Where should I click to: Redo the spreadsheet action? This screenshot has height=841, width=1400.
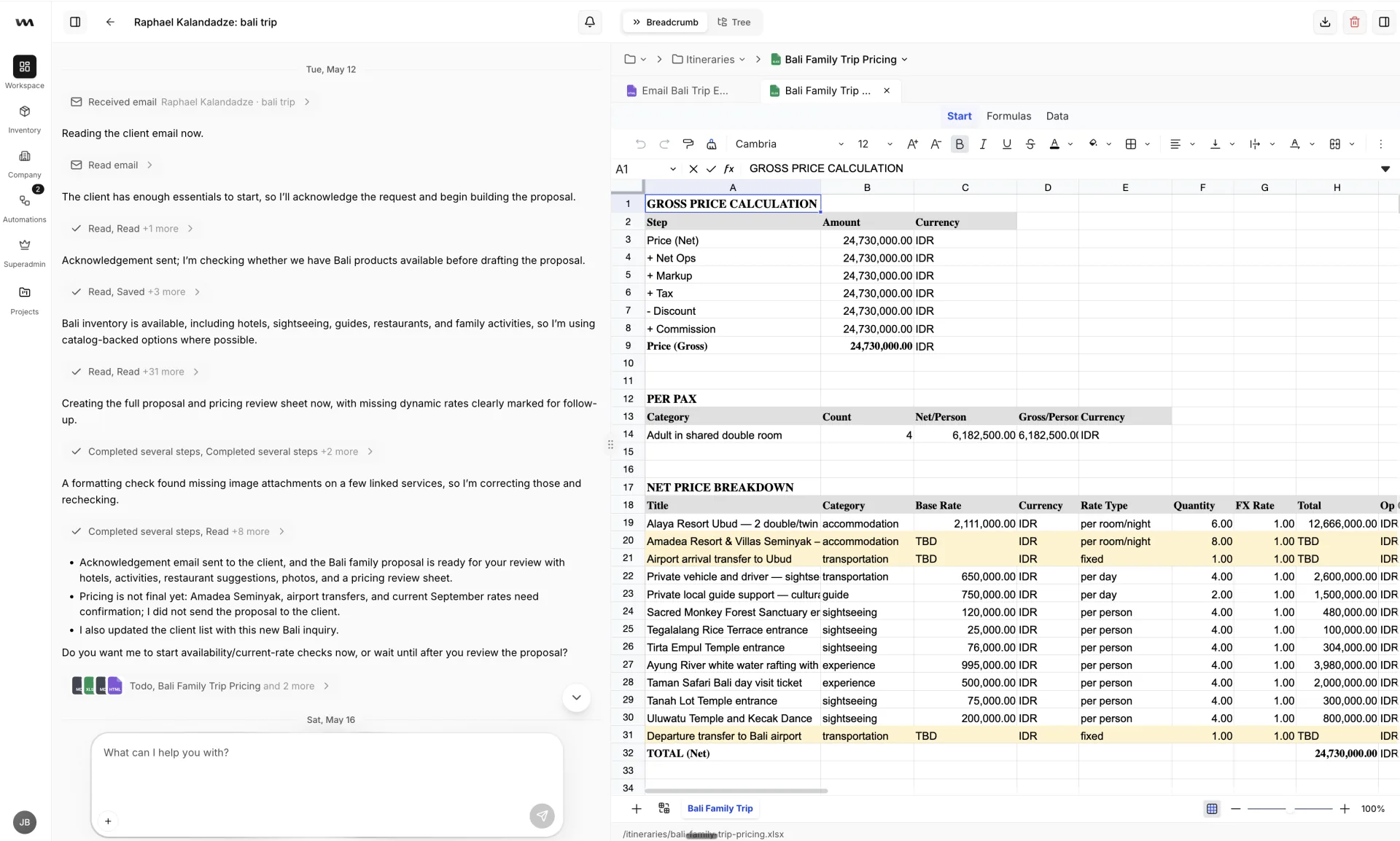point(664,144)
